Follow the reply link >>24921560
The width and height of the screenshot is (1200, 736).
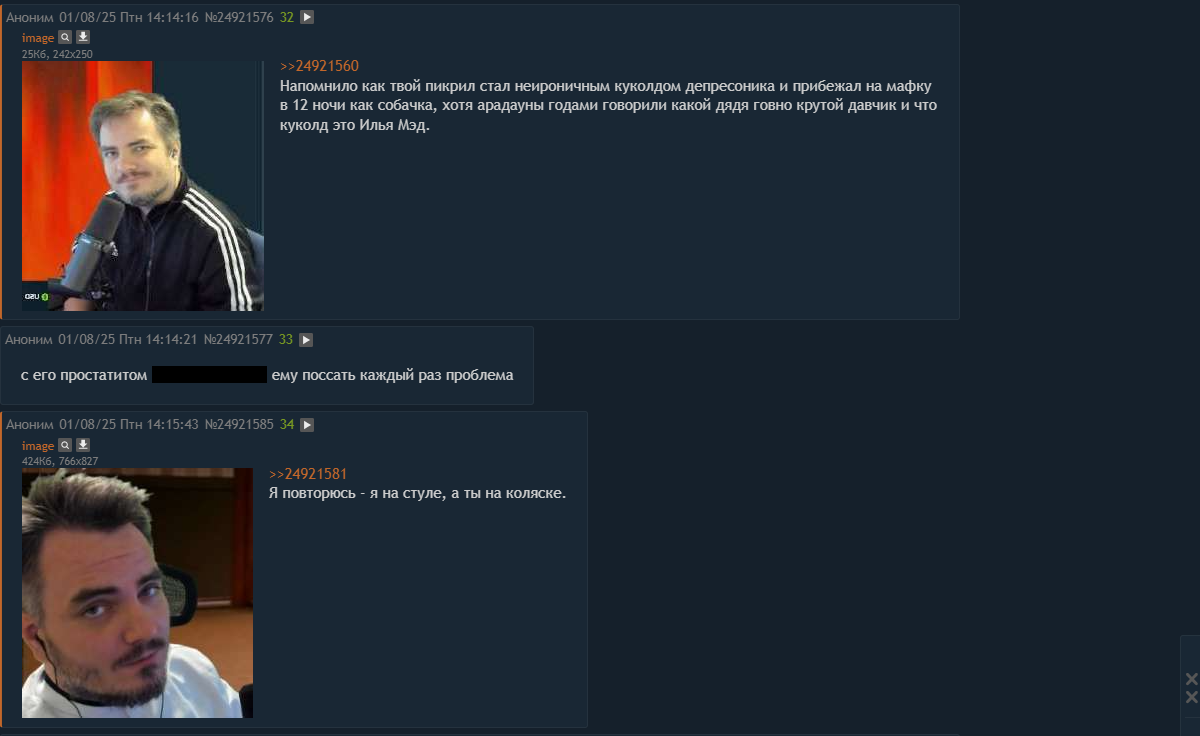(x=319, y=66)
